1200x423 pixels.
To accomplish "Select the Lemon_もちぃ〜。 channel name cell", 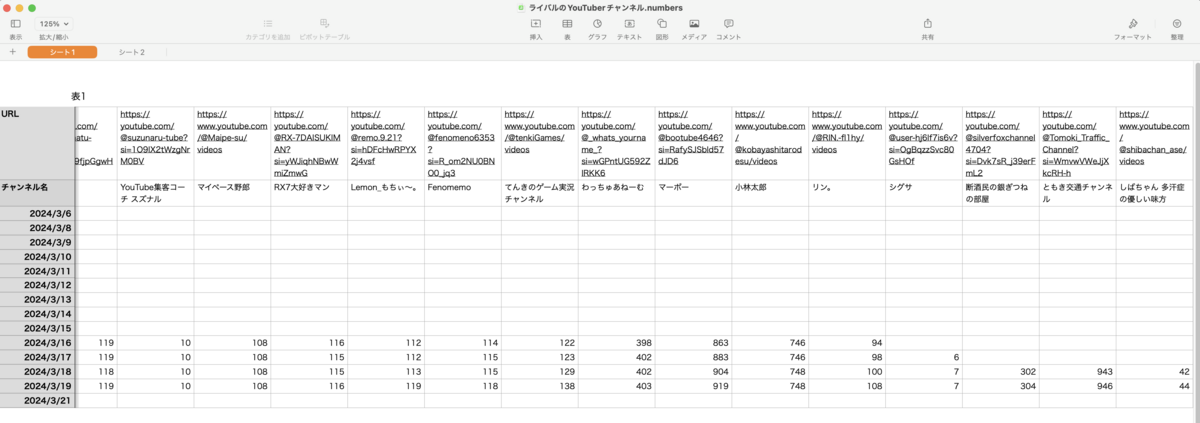I will click(x=386, y=193).
